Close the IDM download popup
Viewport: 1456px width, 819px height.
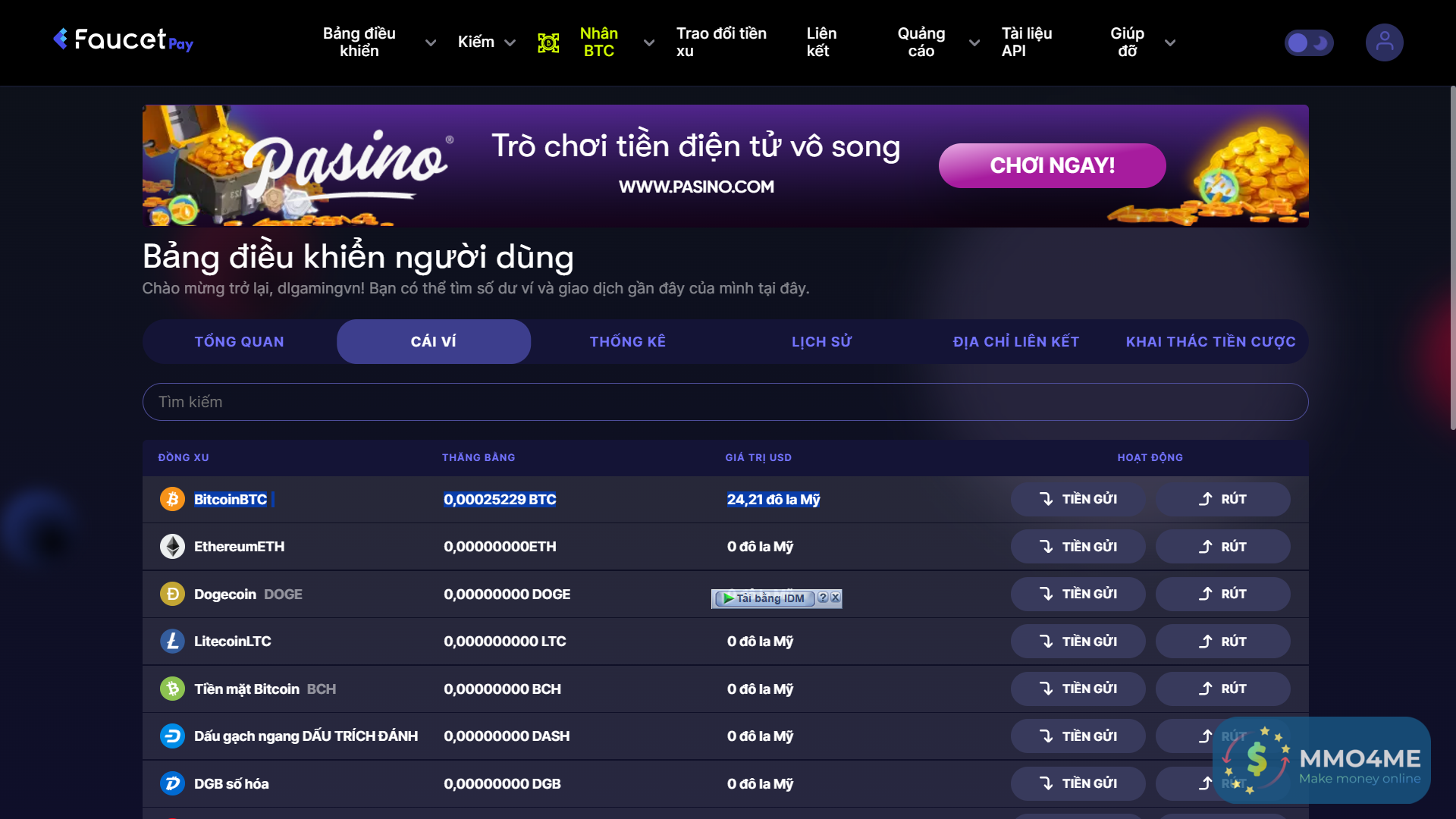[x=835, y=598]
